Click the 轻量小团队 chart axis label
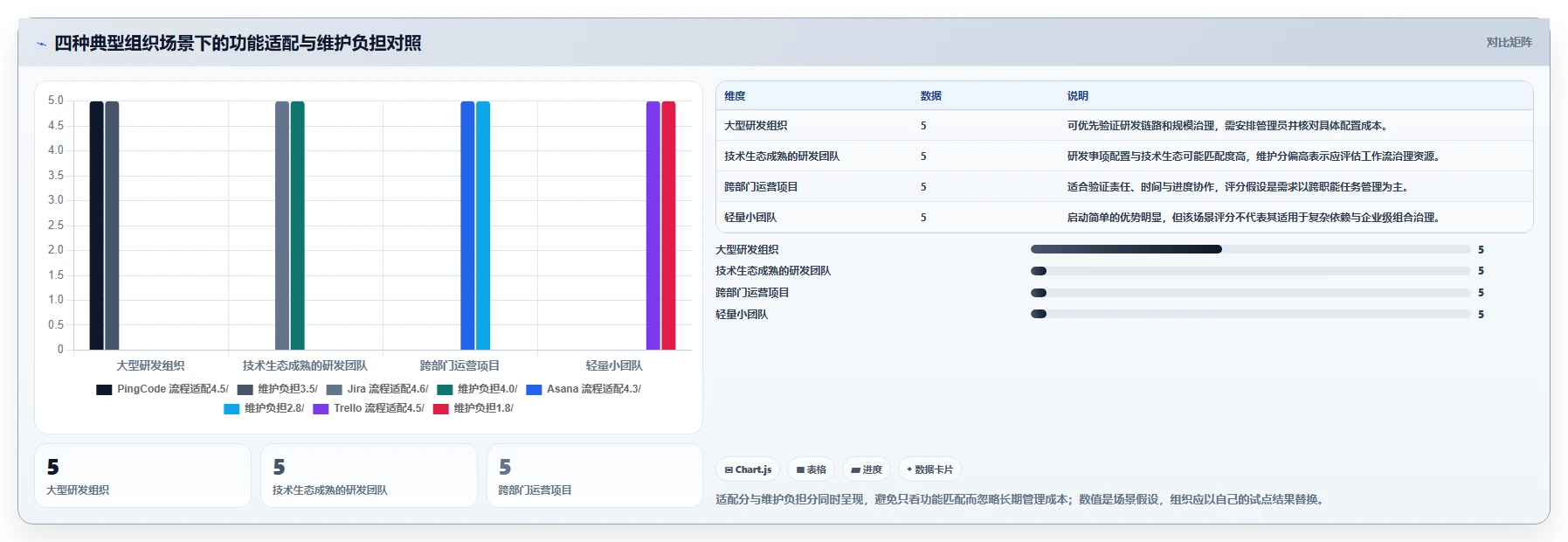Screen dimensions: 1568x542 pyautogui.click(x=614, y=365)
